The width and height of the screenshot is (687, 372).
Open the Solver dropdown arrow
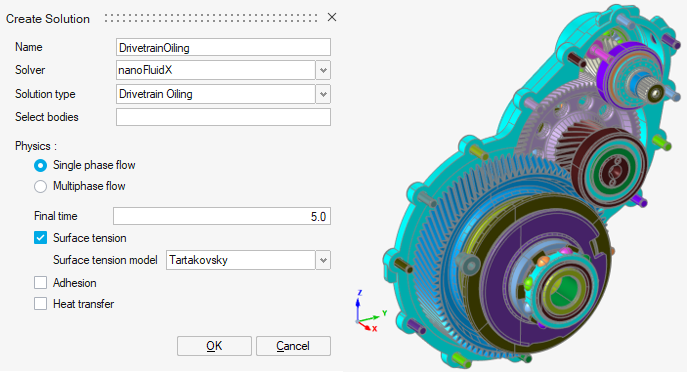pyautogui.click(x=323, y=70)
